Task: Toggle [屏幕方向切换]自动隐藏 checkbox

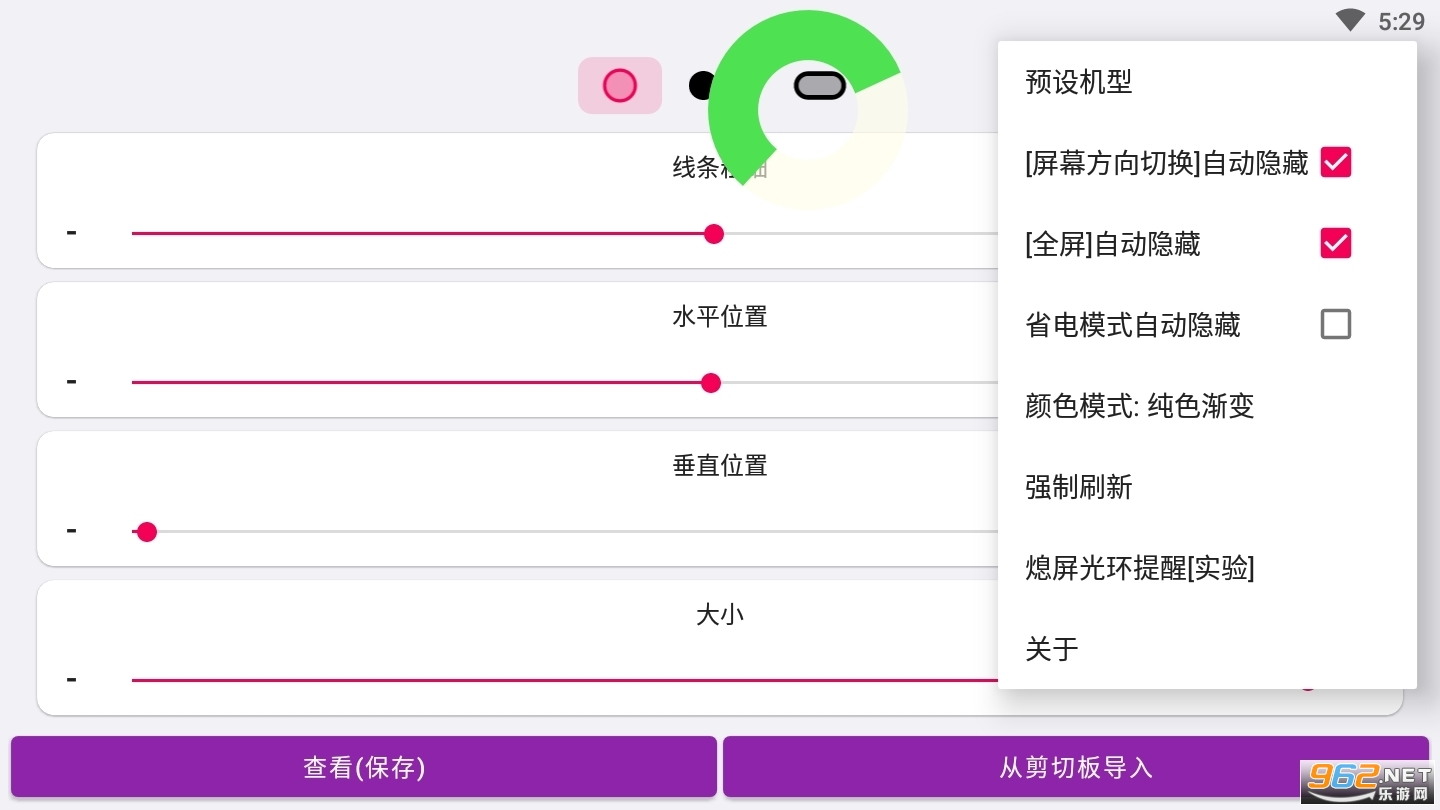Action: 1336,162
